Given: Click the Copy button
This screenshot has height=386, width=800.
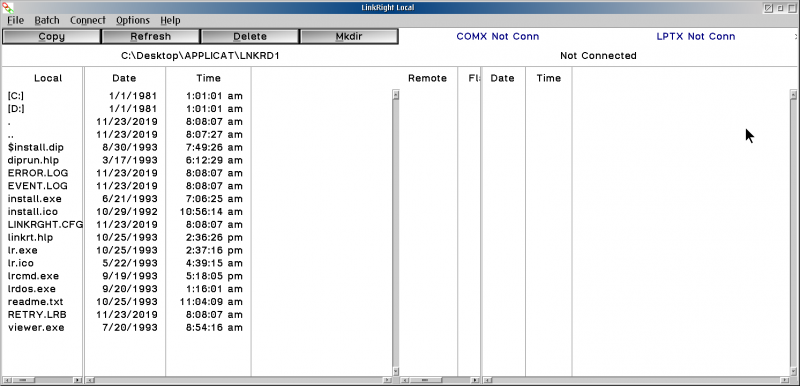Looking at the screenshot, I should (x=51, y=37).
